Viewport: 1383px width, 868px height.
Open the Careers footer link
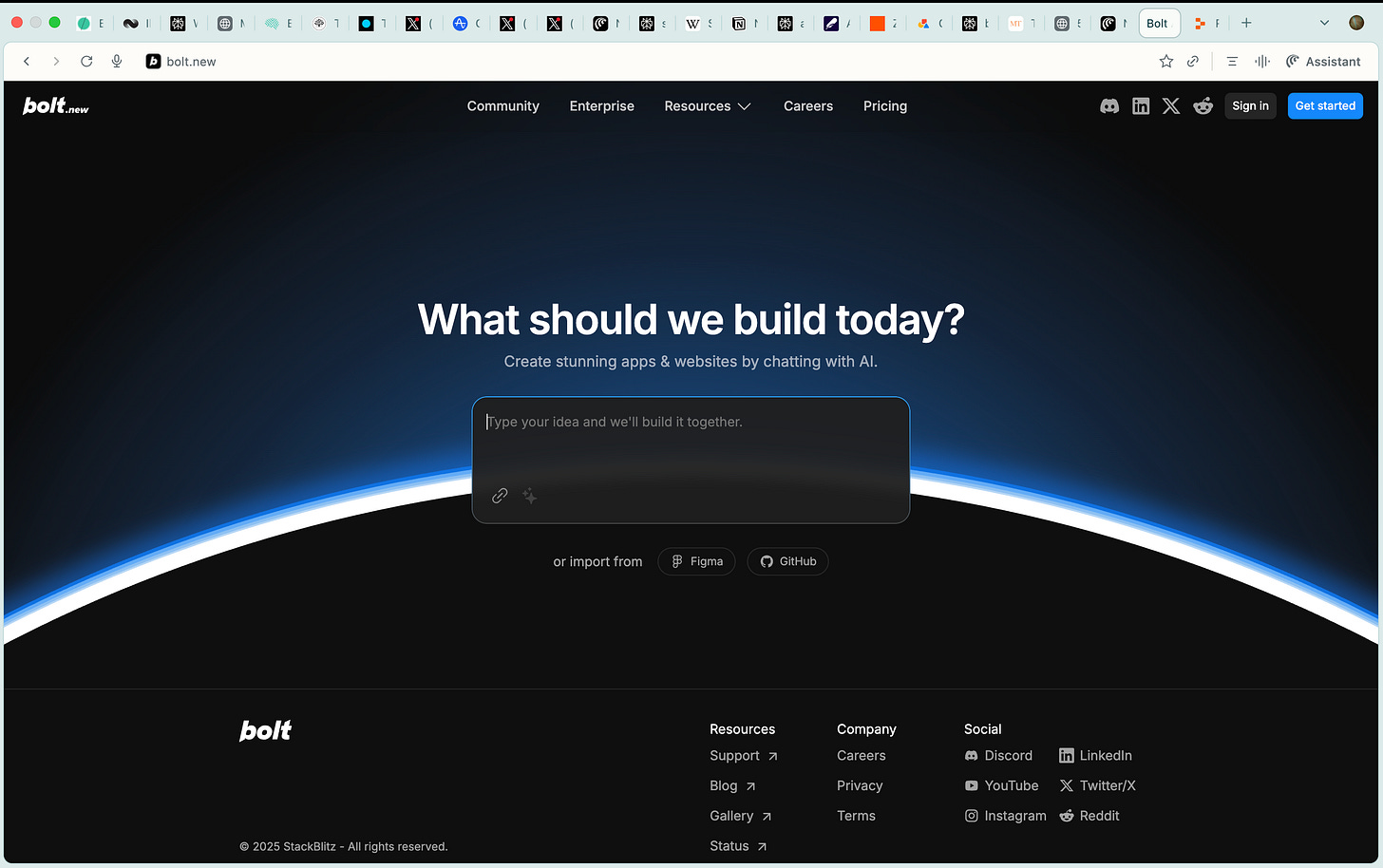(862, 756)
